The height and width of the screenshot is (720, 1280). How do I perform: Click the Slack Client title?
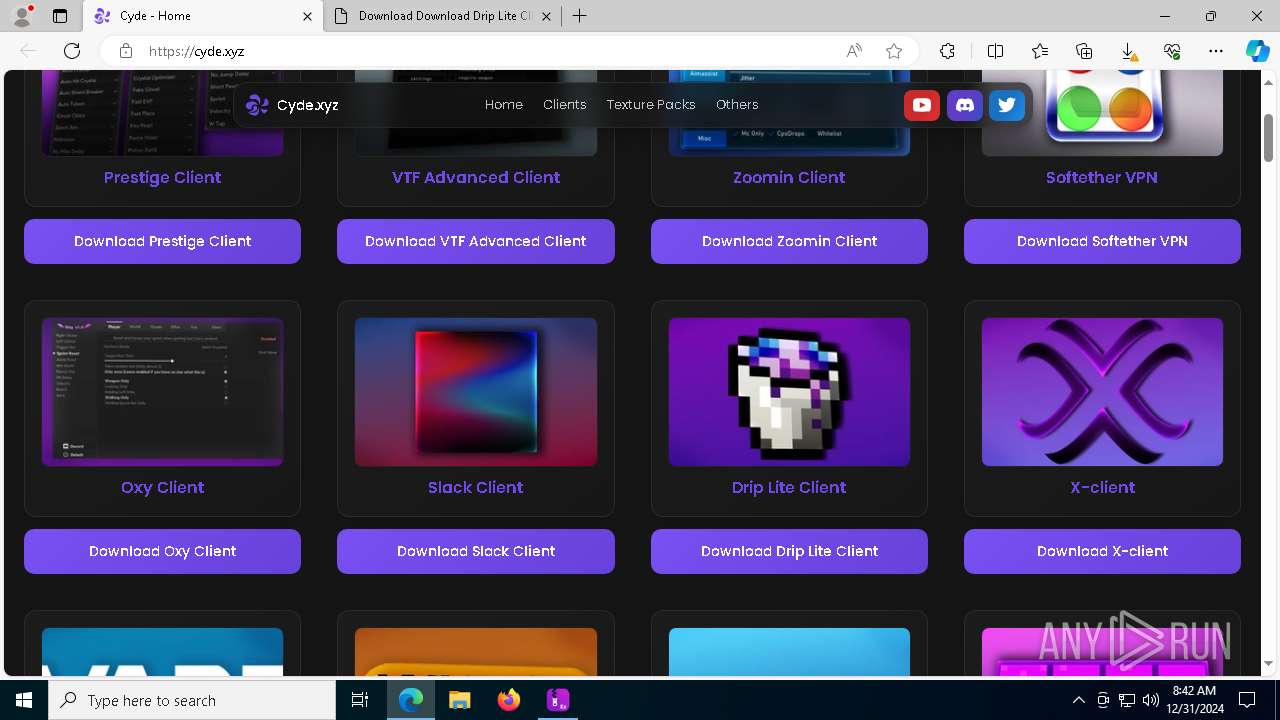pos(476,487)
